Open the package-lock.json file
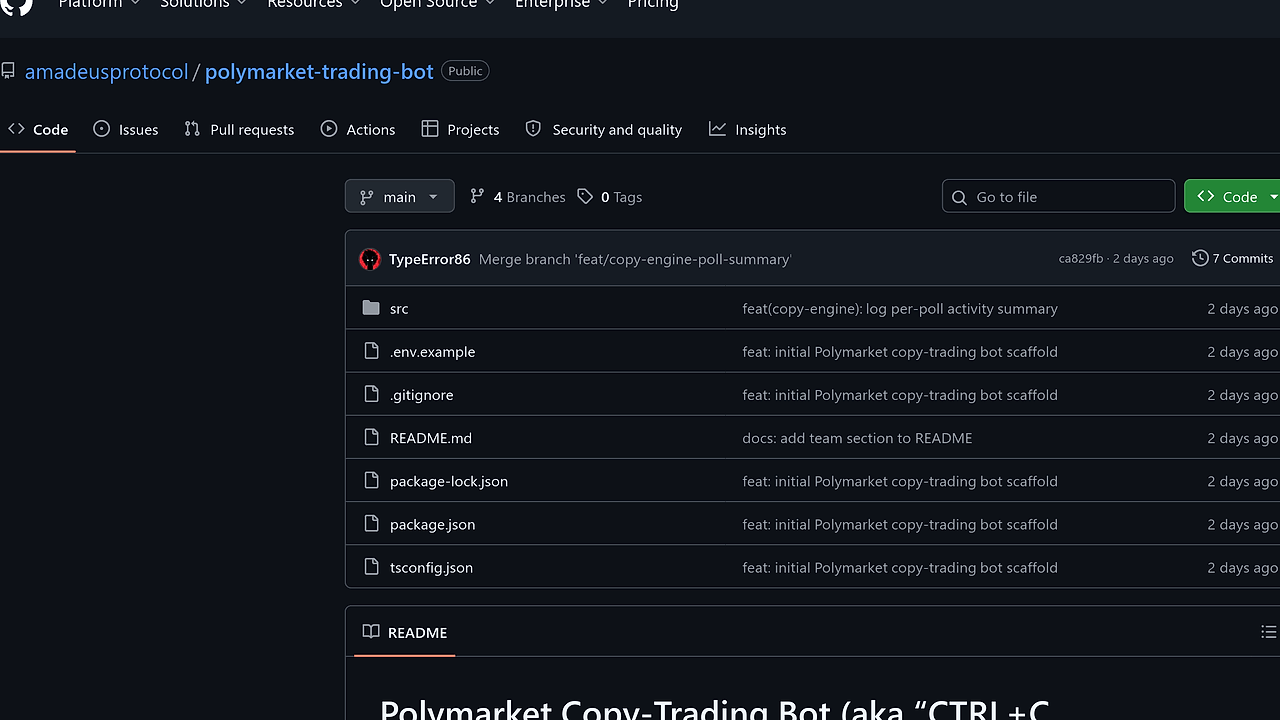The image size is (1280, 720). (x=449, y=480)
